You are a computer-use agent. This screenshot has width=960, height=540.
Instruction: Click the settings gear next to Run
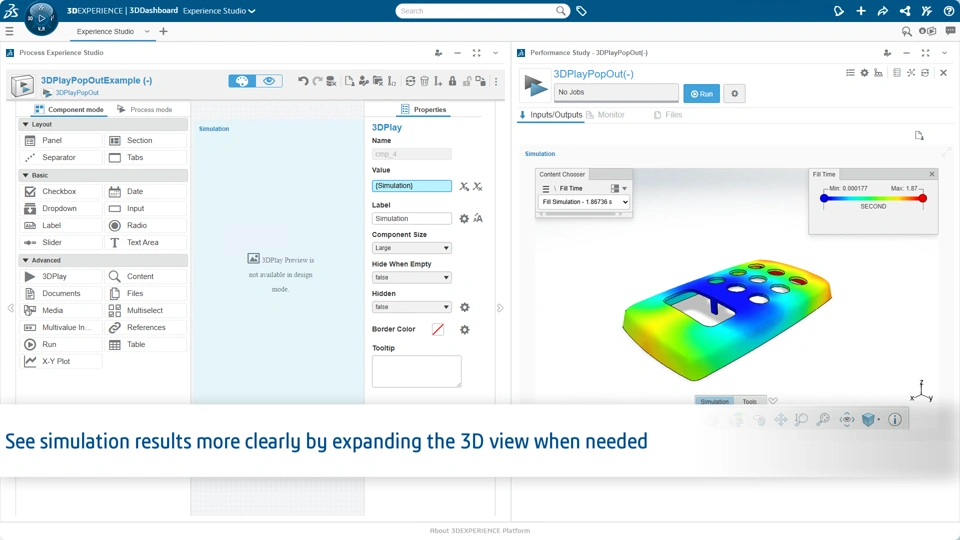pyautogui.click(x=735, y=94)
